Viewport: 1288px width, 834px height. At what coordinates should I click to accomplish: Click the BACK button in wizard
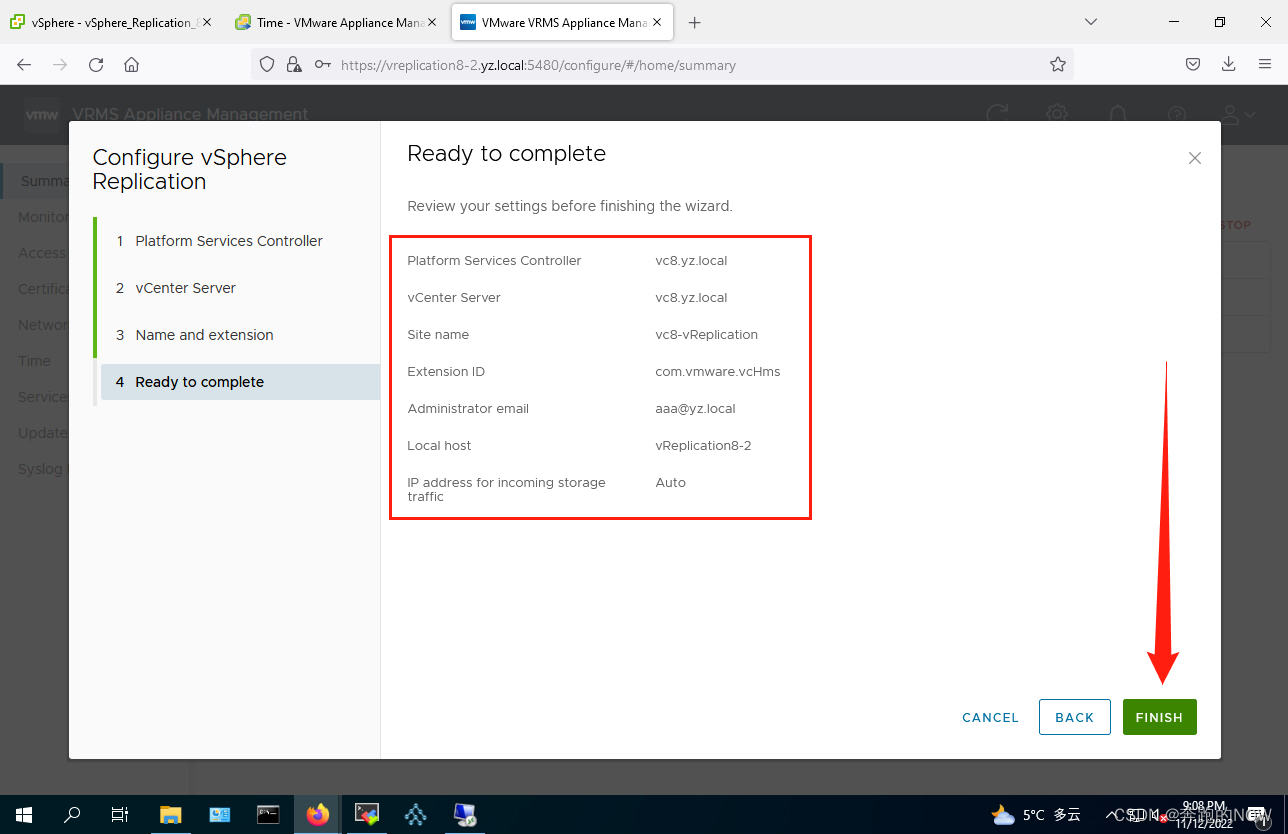1075,717
